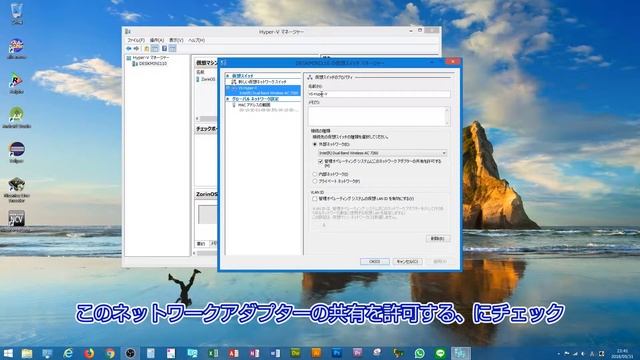Click the OK button in Virtual Switch Manager

pyautogui.click(x=374, y=261)
